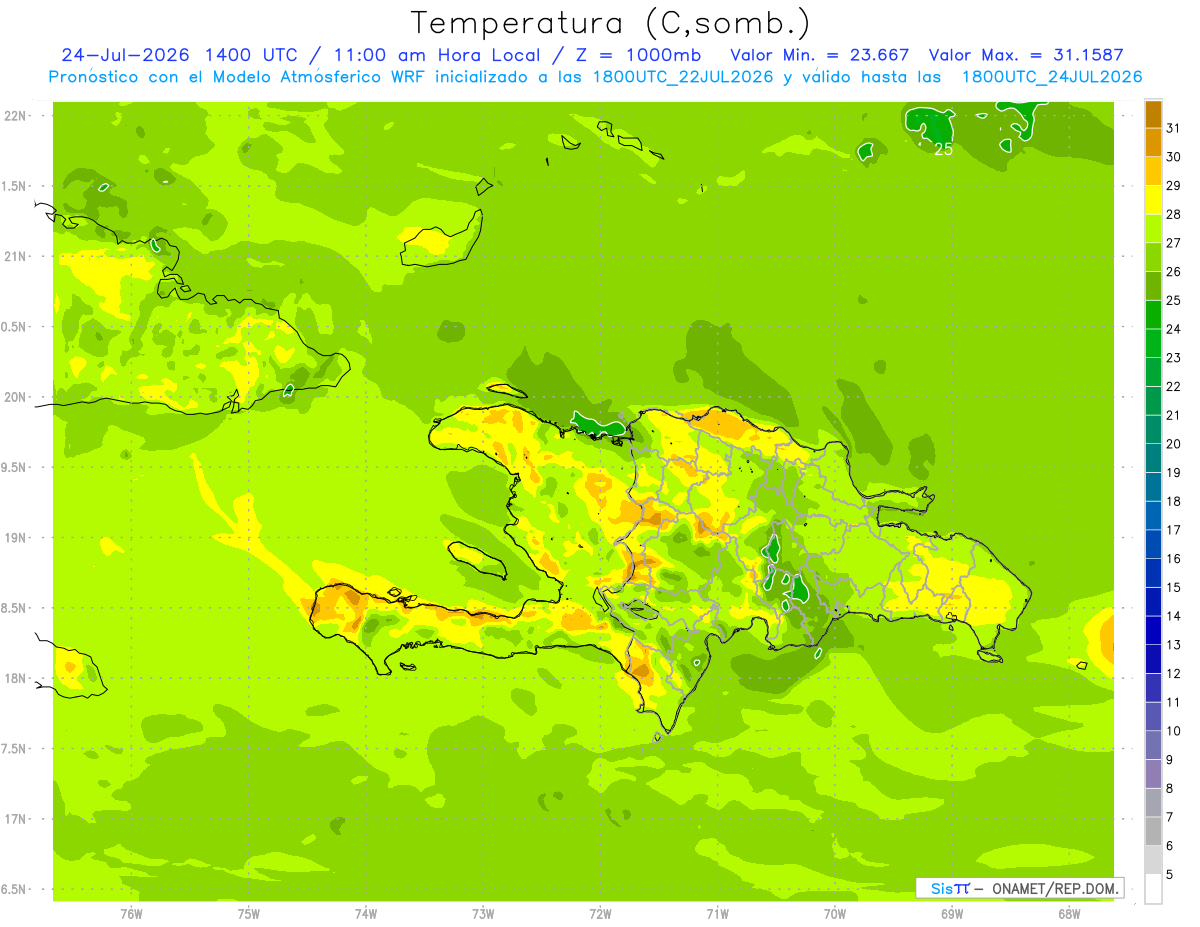Click "Valor Min. = 23.667" in header
This screenshot has width=1200, height=927.
820,55
